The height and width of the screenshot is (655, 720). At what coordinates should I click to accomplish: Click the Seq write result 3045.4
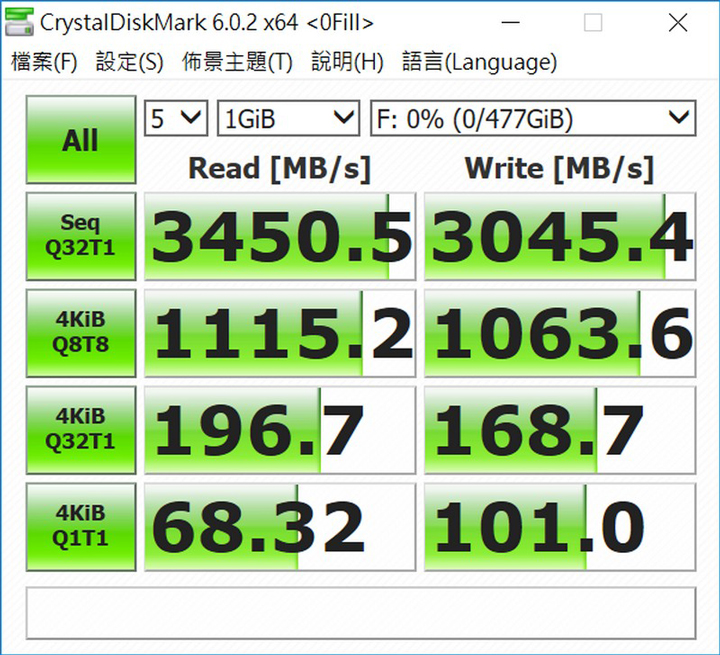(560, 236)
